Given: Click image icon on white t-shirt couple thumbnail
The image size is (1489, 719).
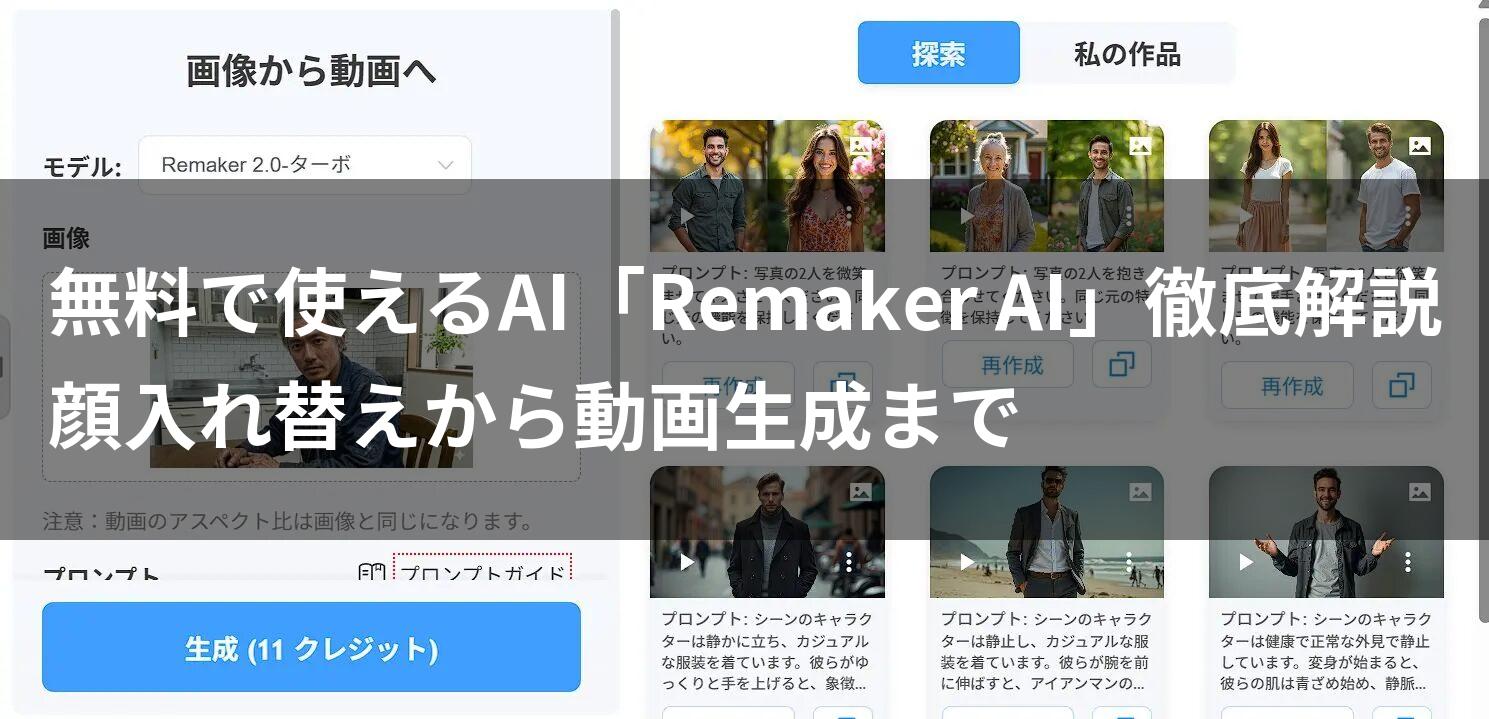Looking at the screenshot, I should click(x=1419, y=146).
